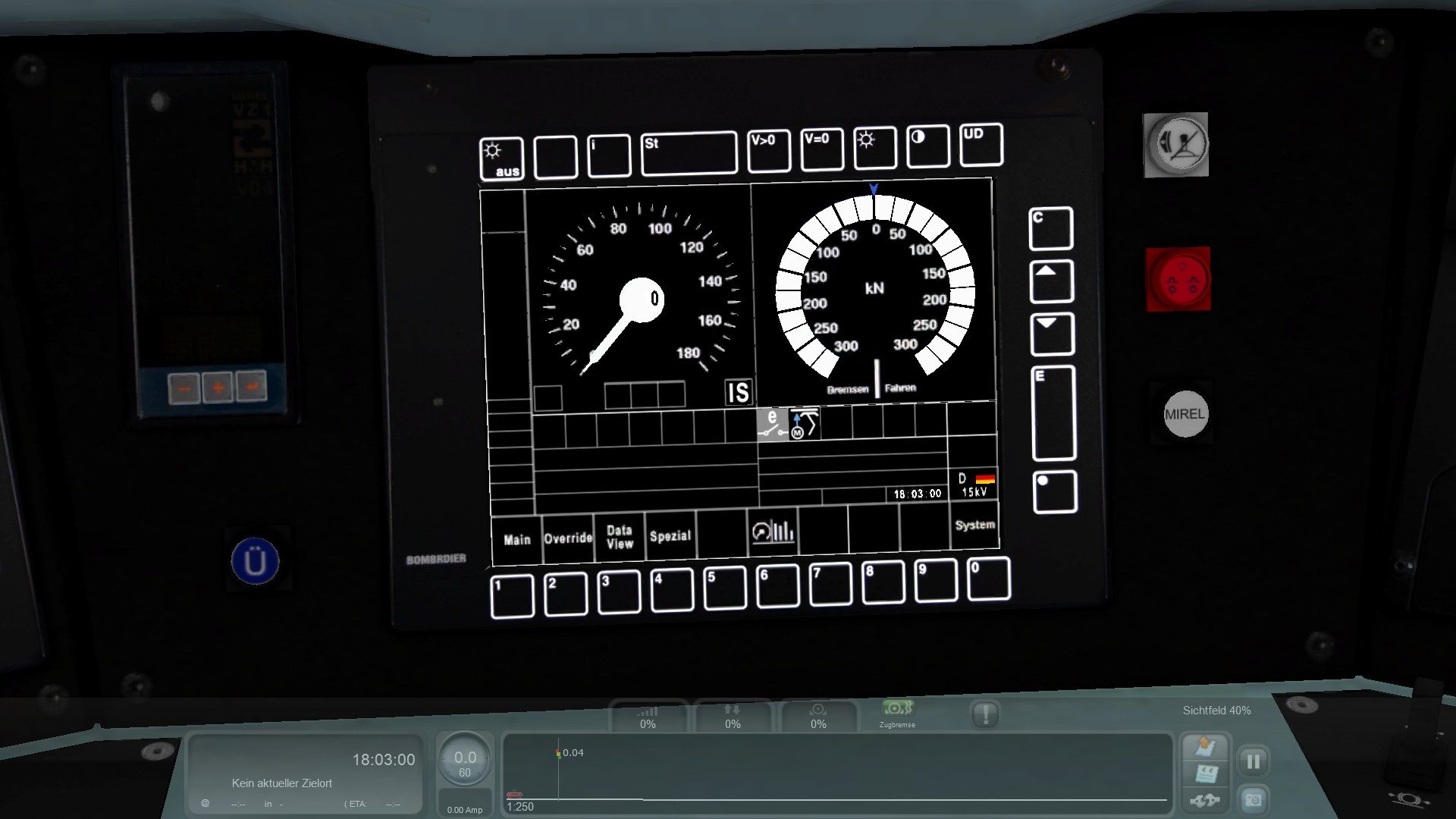Click the coupling icon in HUD panel
The image size is (1456, 819).
tap(1204, 800)
